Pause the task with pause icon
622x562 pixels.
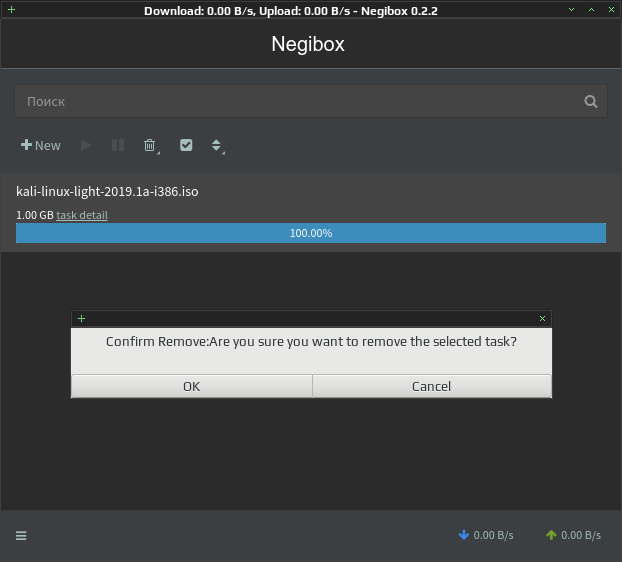(118, 145)
